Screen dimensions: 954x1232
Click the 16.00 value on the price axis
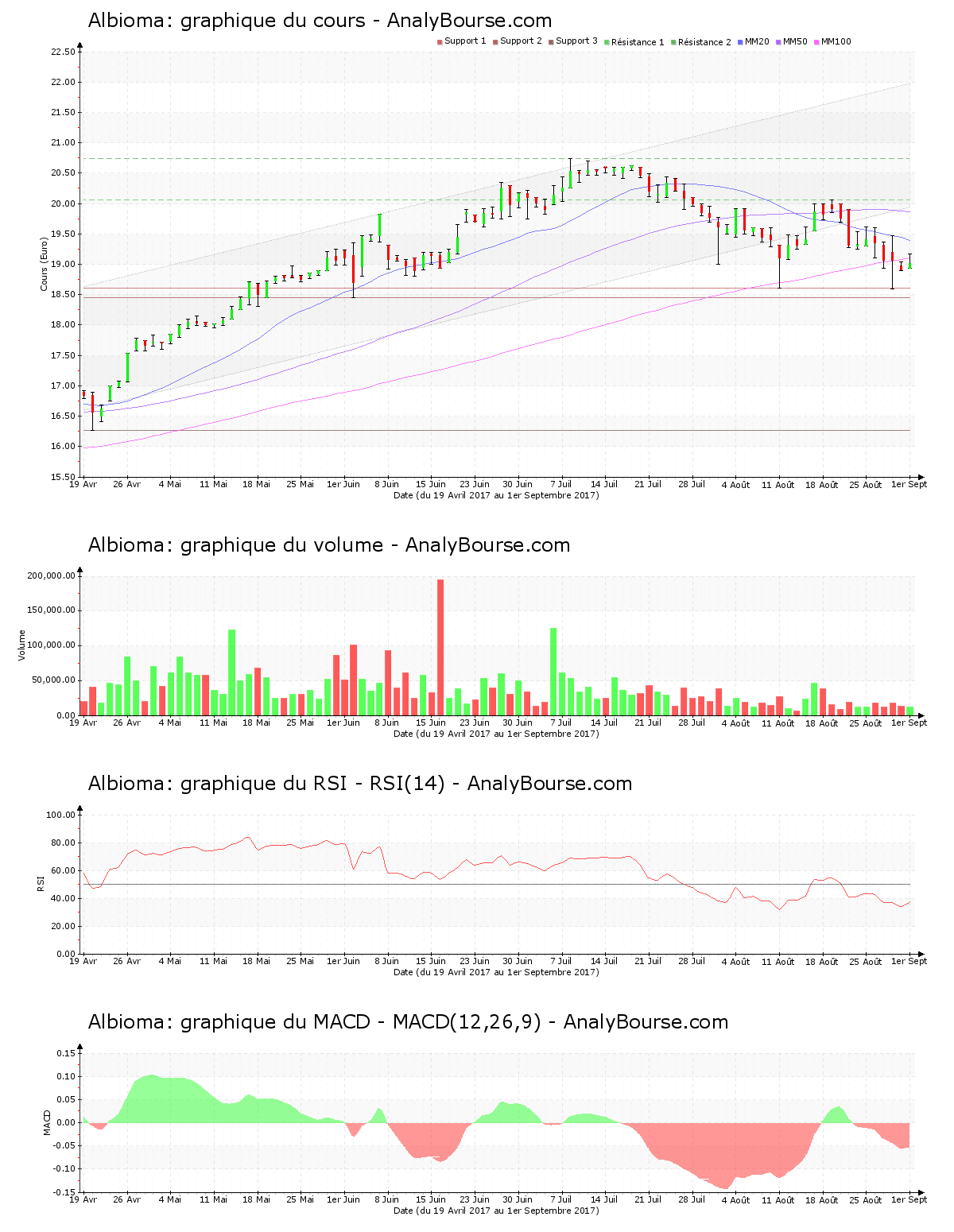pyautogui.click(x=63, y=447)
